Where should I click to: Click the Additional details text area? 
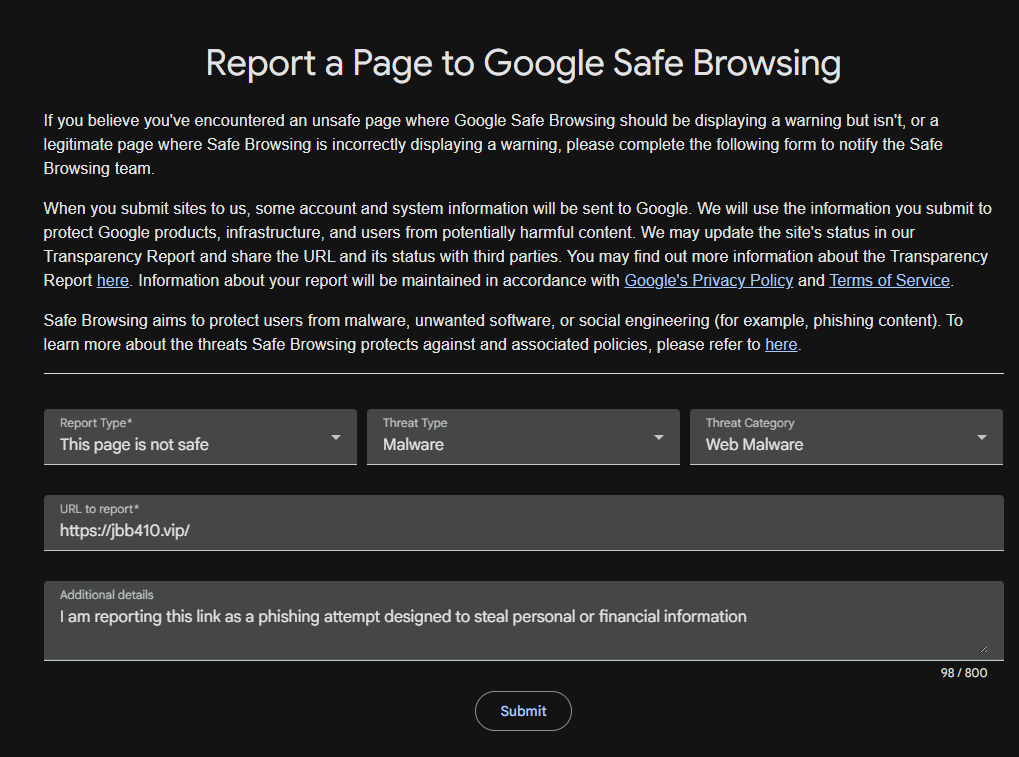coord(524,621)
